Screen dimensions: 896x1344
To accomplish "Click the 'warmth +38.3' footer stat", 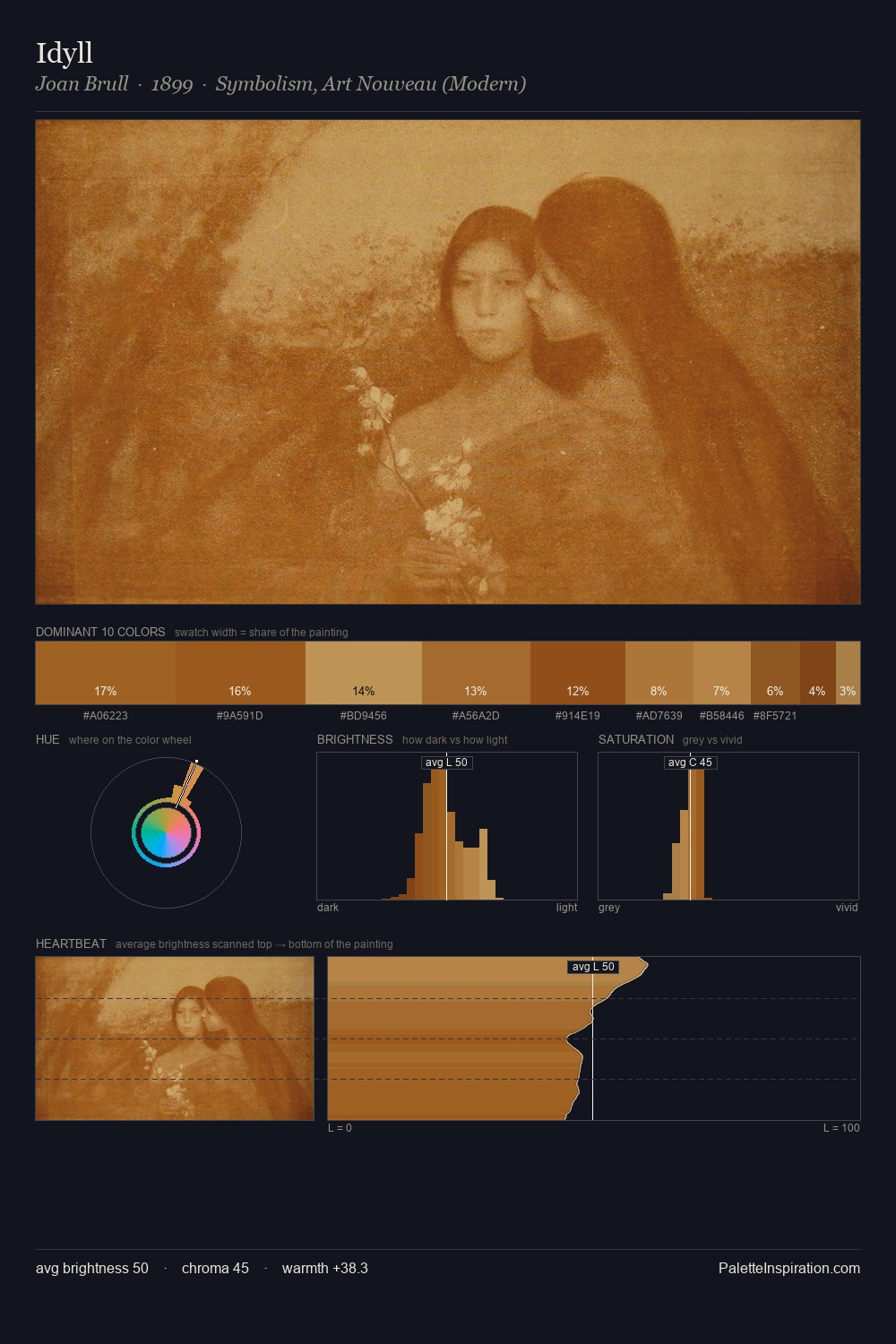I will coord(325,1268).
